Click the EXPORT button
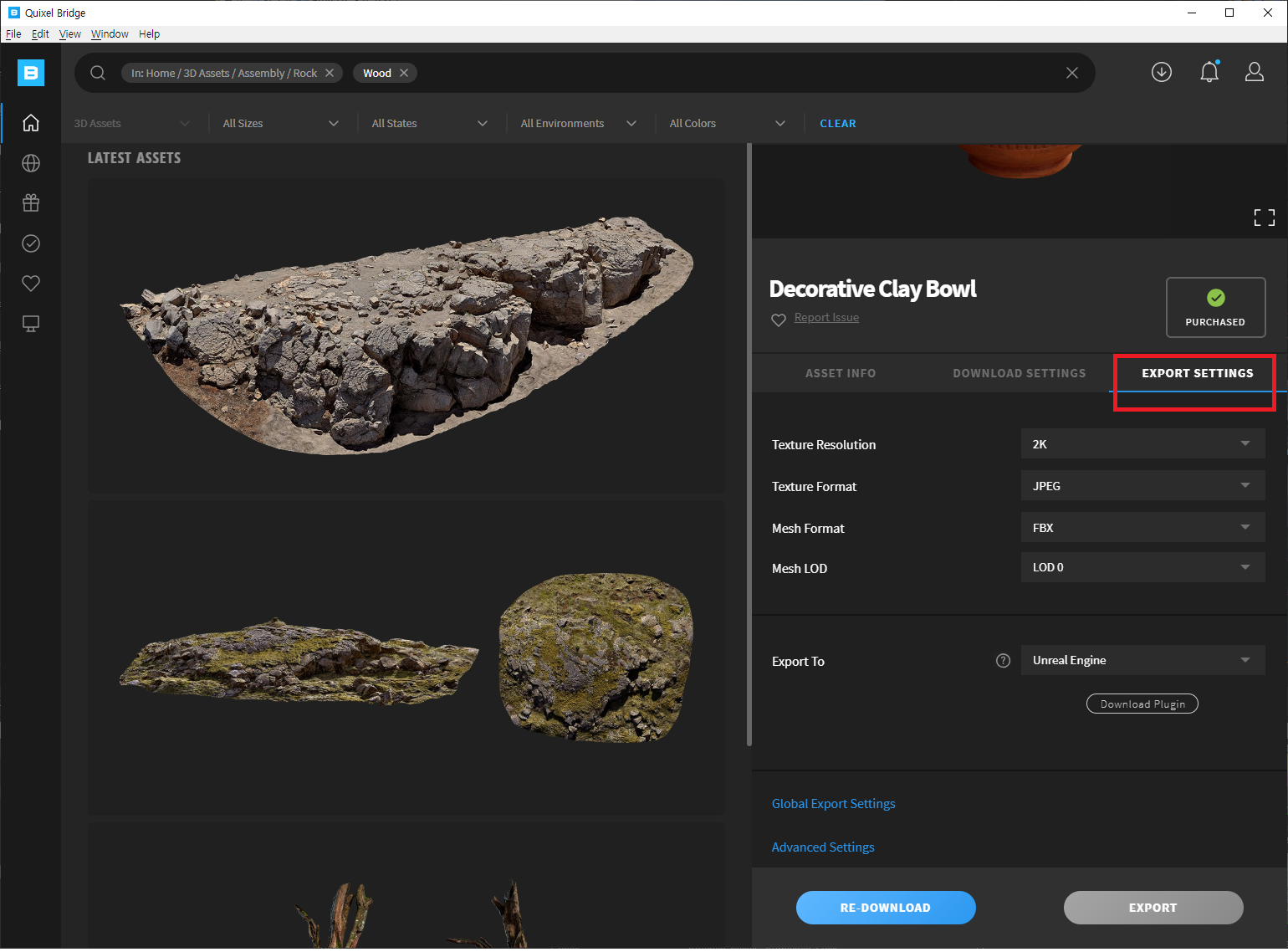Viewport: 1288px width, 952px height. (x=1153, y=908)
